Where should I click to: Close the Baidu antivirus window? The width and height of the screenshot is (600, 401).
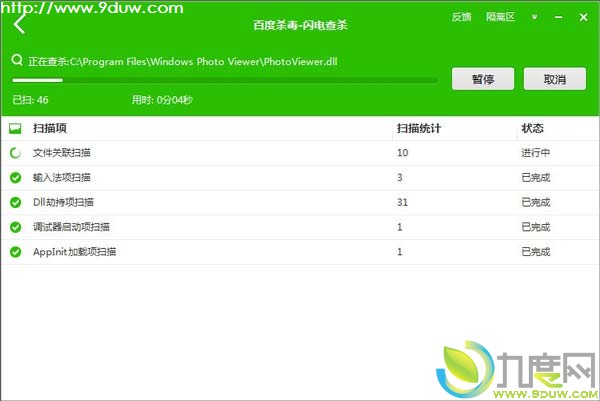(584, 17)
